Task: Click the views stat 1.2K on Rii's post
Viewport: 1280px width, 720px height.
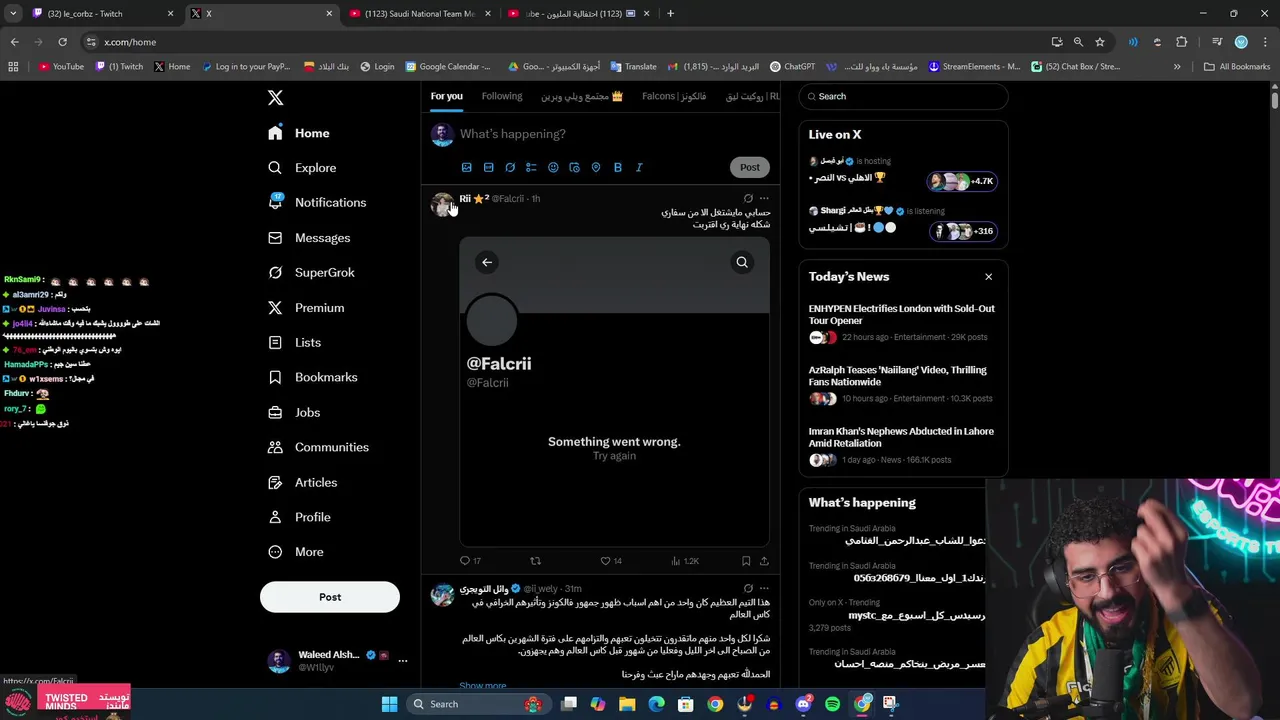Action: coord(685,561)
